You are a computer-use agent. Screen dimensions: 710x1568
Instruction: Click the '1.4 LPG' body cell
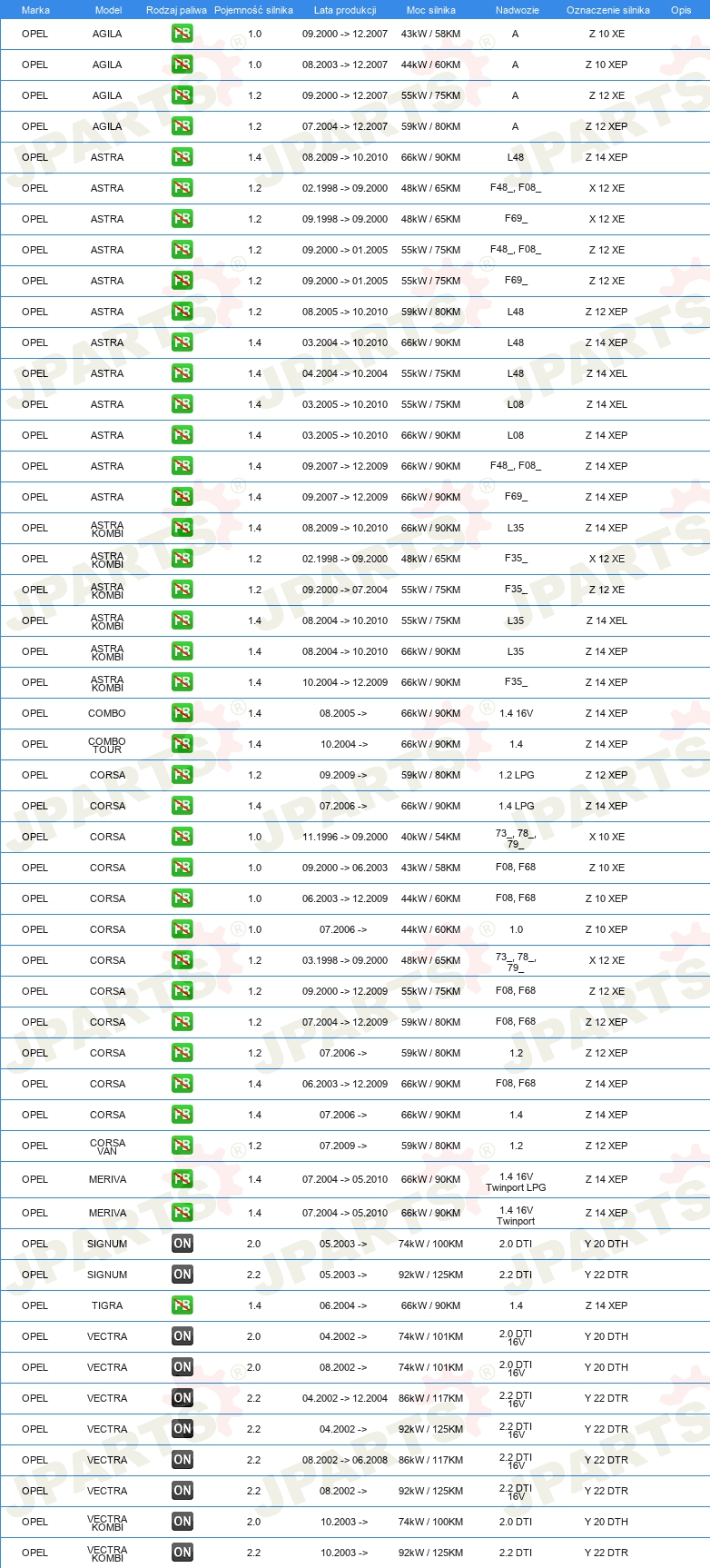tap(516, 806)
